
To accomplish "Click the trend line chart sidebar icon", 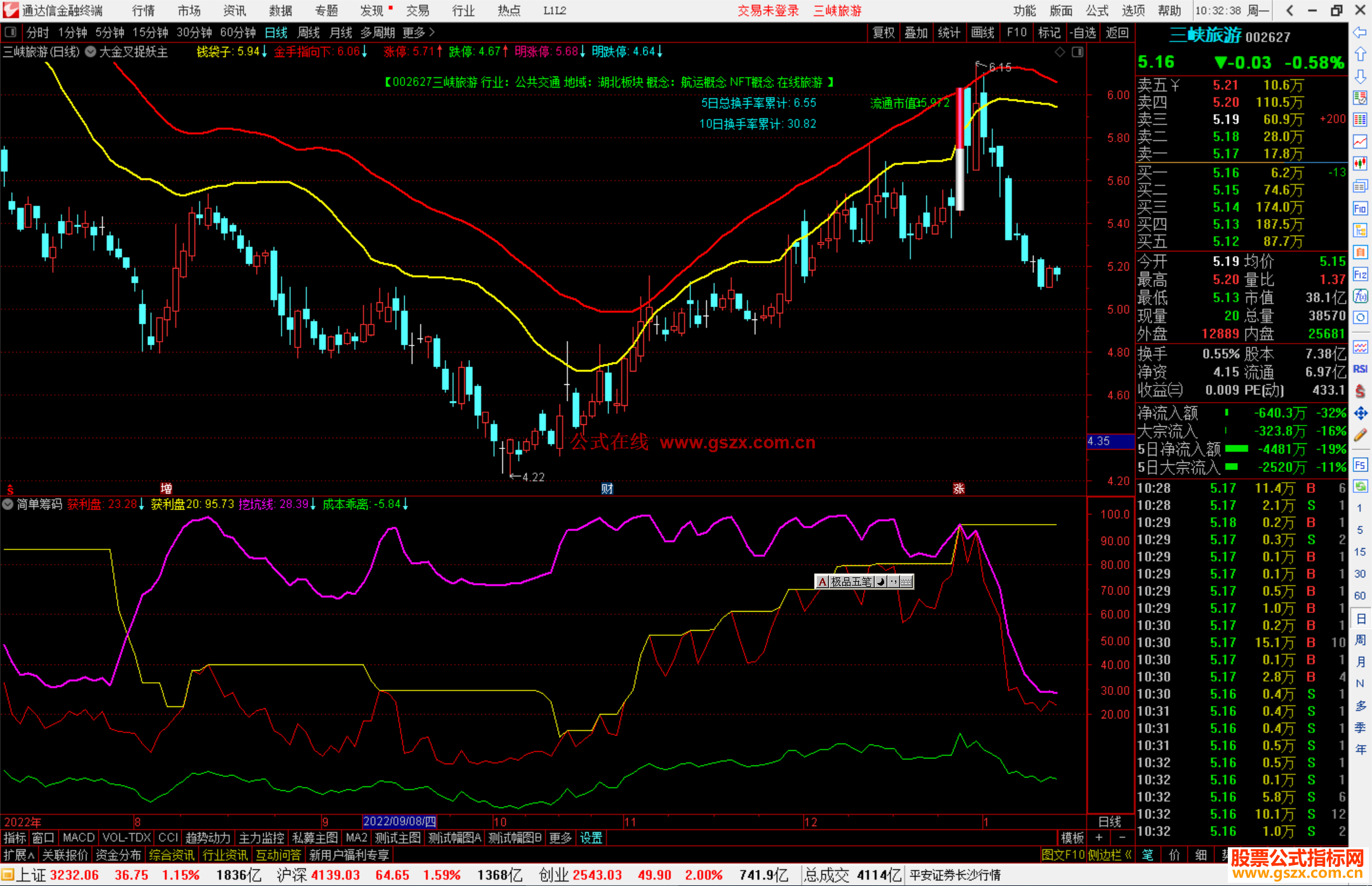I will point(1360,141).
